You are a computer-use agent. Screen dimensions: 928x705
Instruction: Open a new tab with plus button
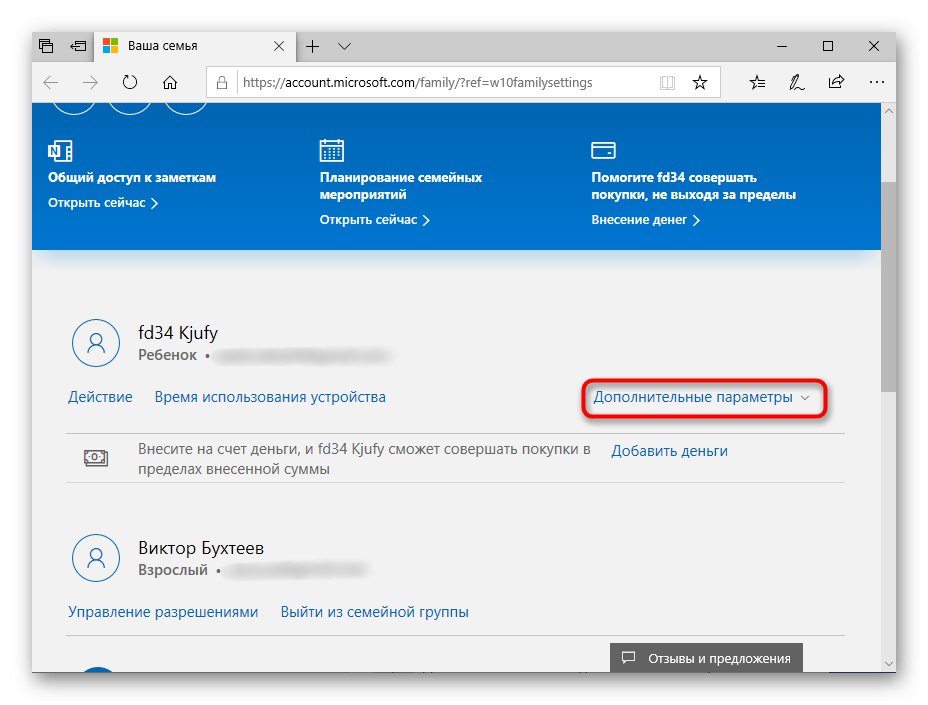tap(312, 46)
